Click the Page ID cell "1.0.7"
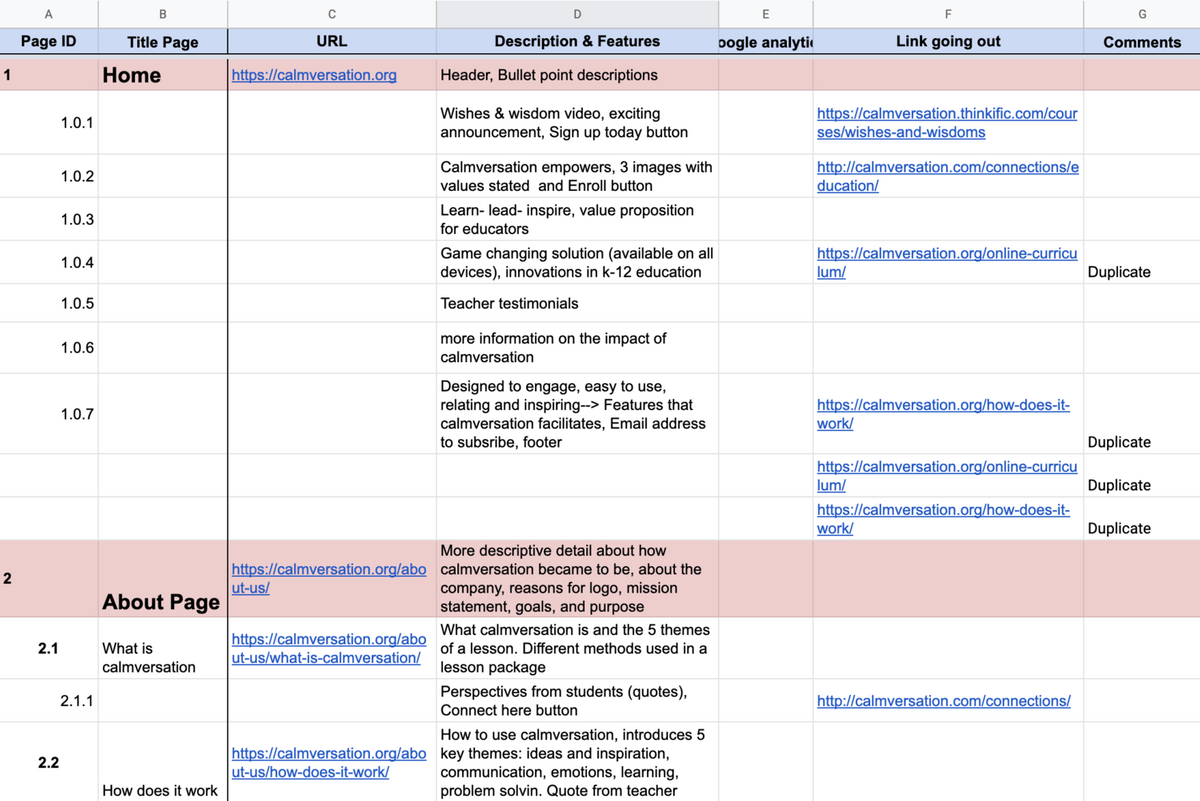The height and width of the screenshot is (801, 1200). pos(49,414)
